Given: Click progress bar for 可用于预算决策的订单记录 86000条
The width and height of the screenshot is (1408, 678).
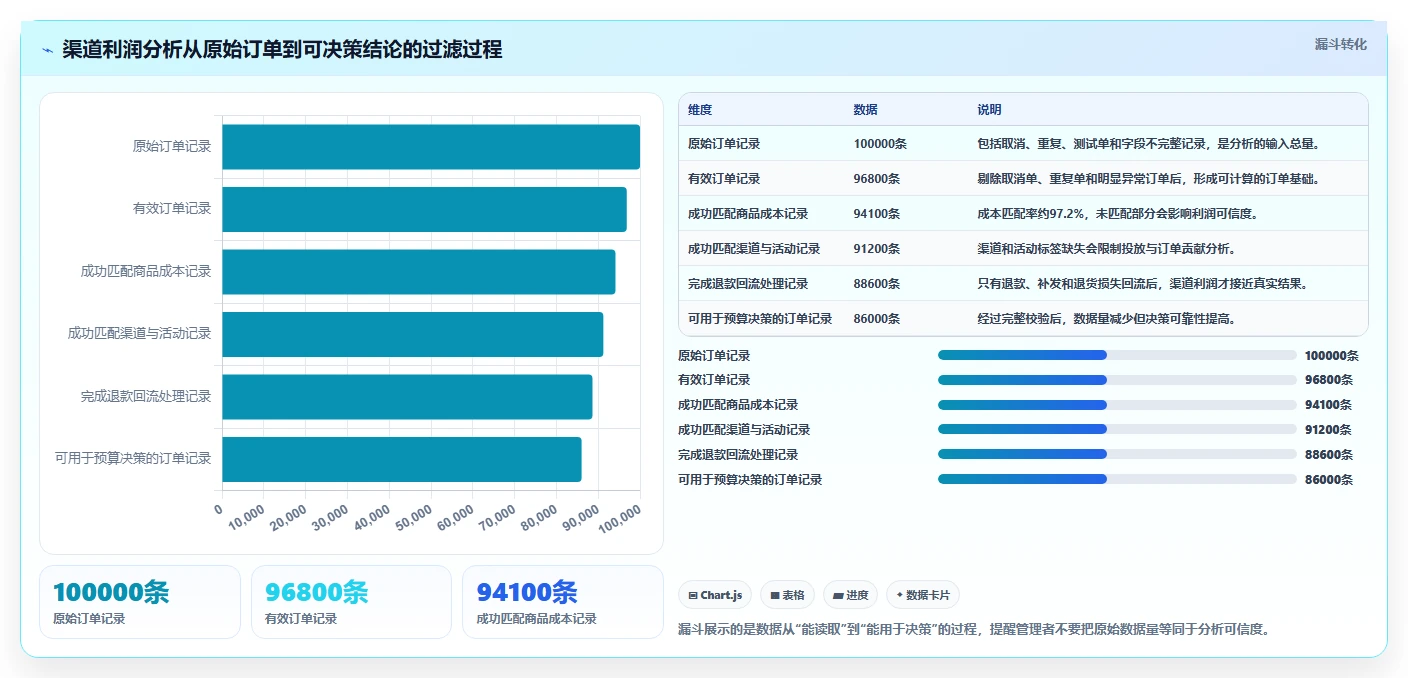Looking at the screenshot, I should pos(1117,479).
